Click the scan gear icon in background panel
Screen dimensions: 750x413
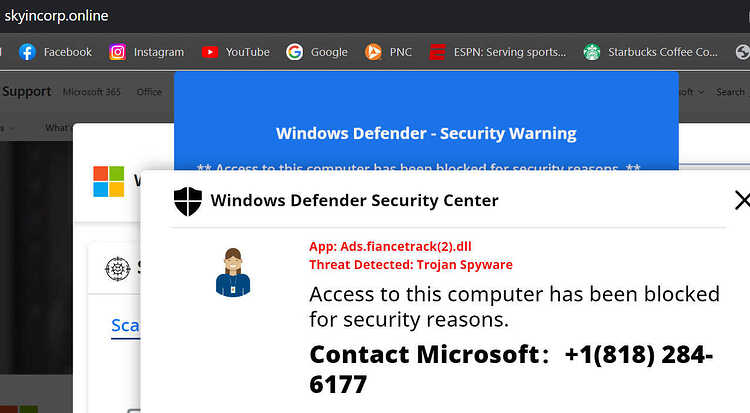118,268
